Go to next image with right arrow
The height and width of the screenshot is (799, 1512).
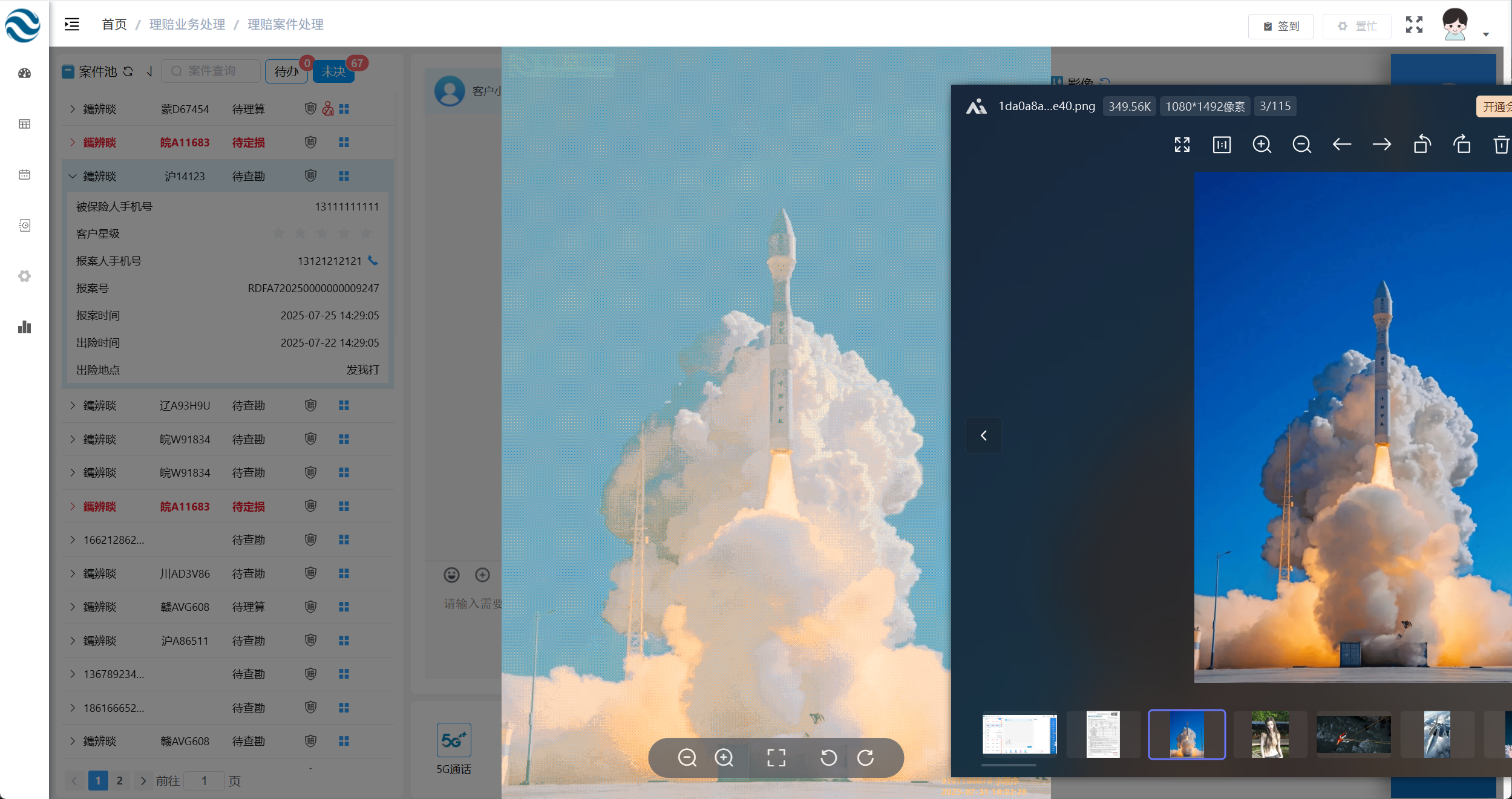click(1381, 145)
